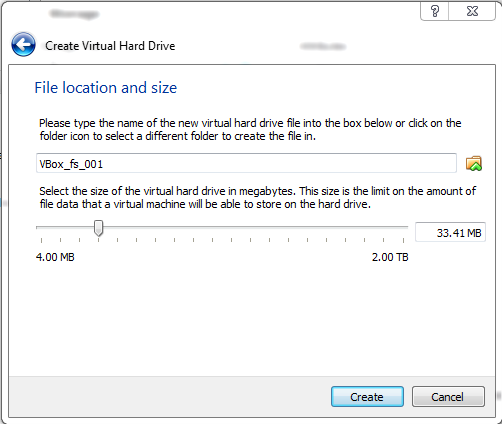Click the Create button

(367, 397)
